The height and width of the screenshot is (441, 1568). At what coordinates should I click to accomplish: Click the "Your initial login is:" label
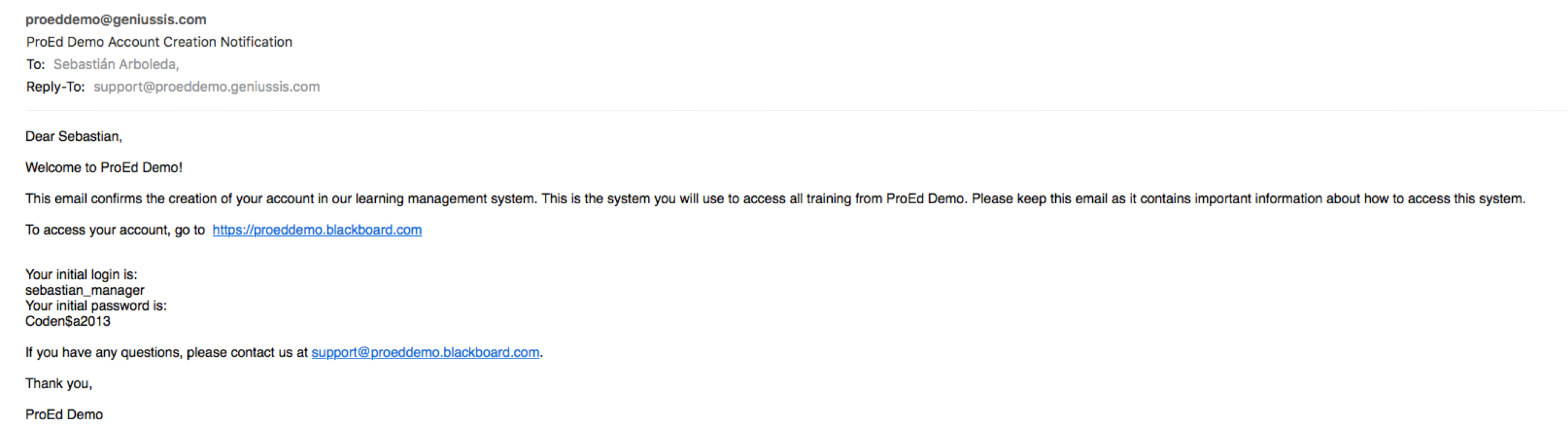81,275
